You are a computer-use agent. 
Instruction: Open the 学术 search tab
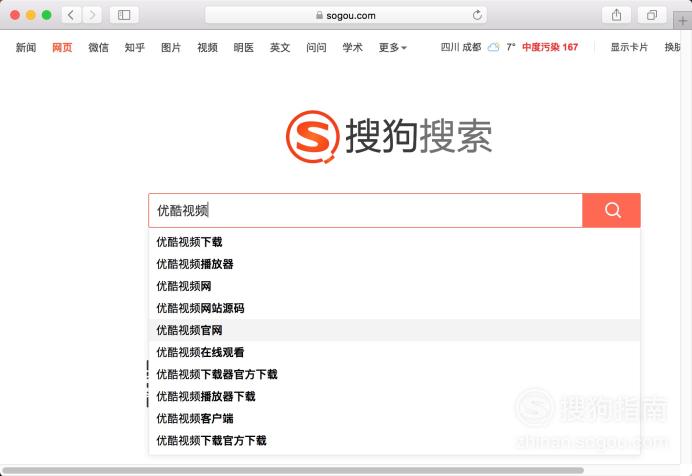click(353, 47)
